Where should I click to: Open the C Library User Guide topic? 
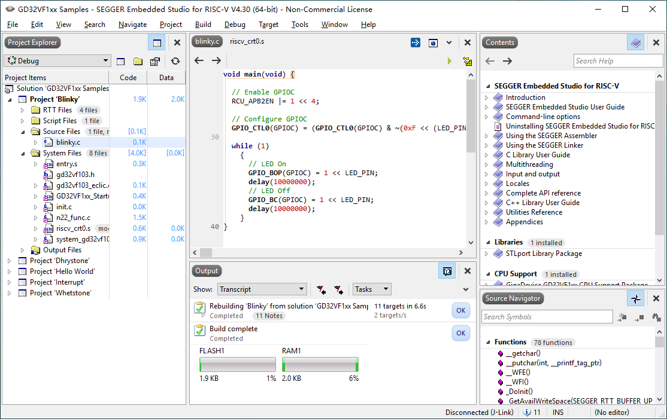pyautogui.click(x=537, y=155)
